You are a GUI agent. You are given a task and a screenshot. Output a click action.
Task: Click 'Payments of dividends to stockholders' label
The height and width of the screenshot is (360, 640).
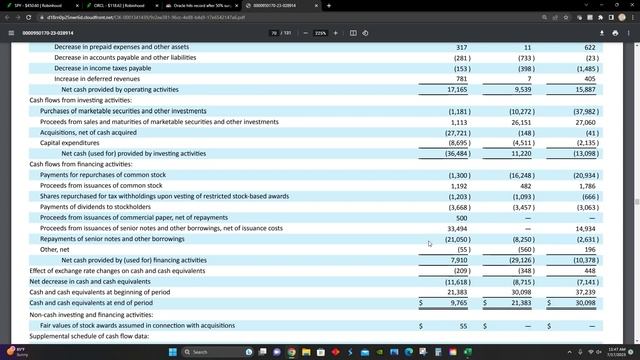click(95, 207)
